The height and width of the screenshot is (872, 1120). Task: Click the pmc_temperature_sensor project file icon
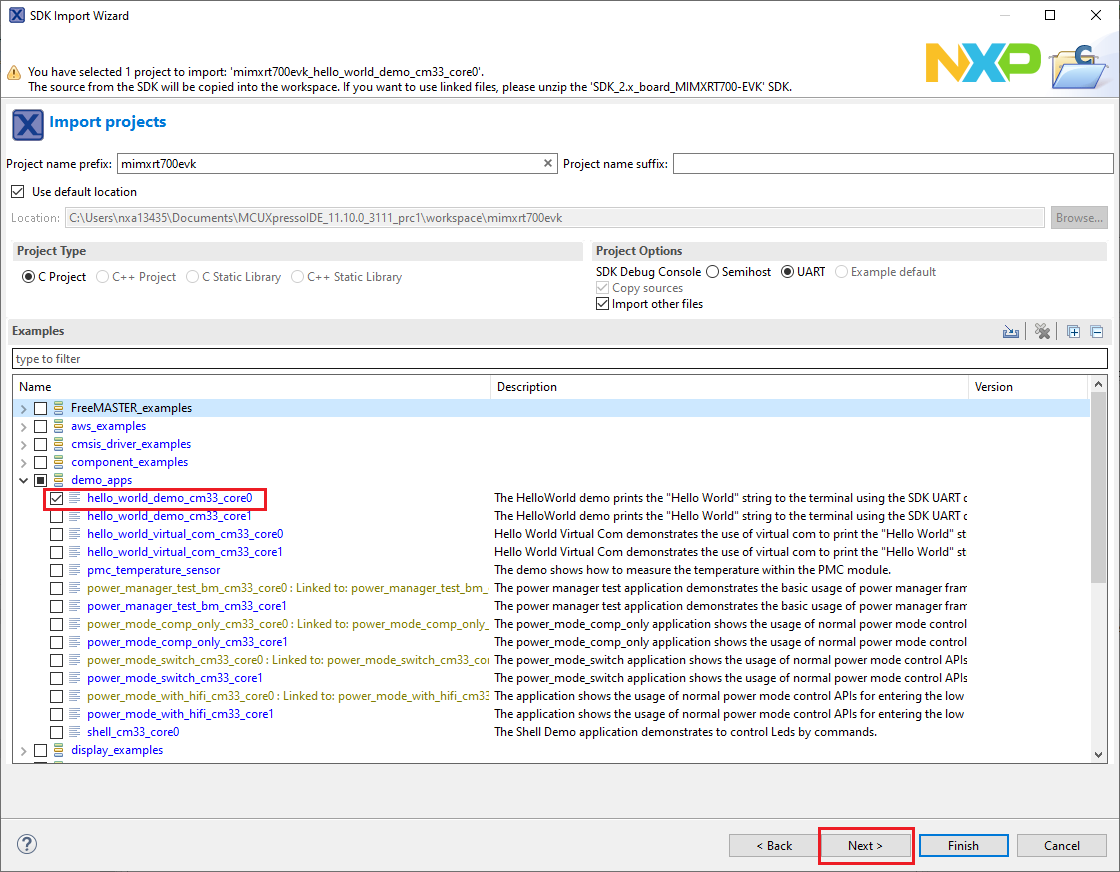point(75,570)
